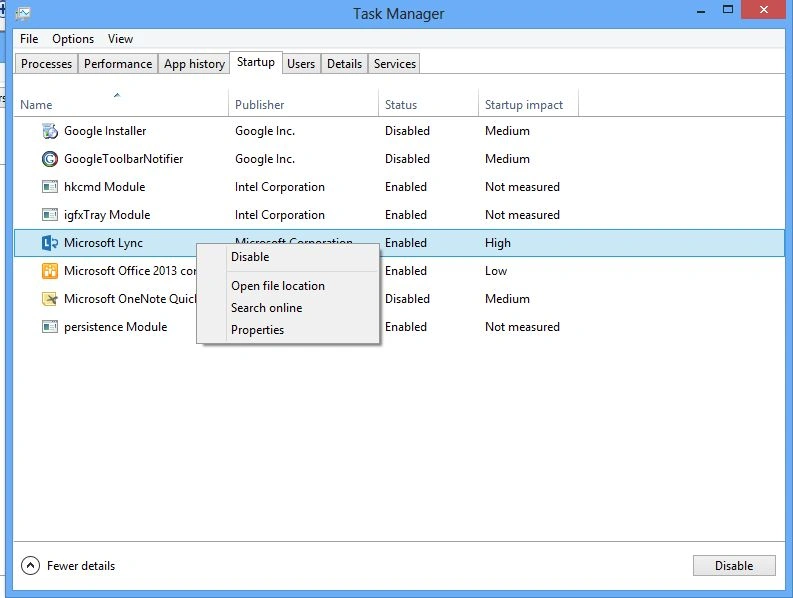
Task: Select the Google Installer name text
Action: tap(105, 131)
